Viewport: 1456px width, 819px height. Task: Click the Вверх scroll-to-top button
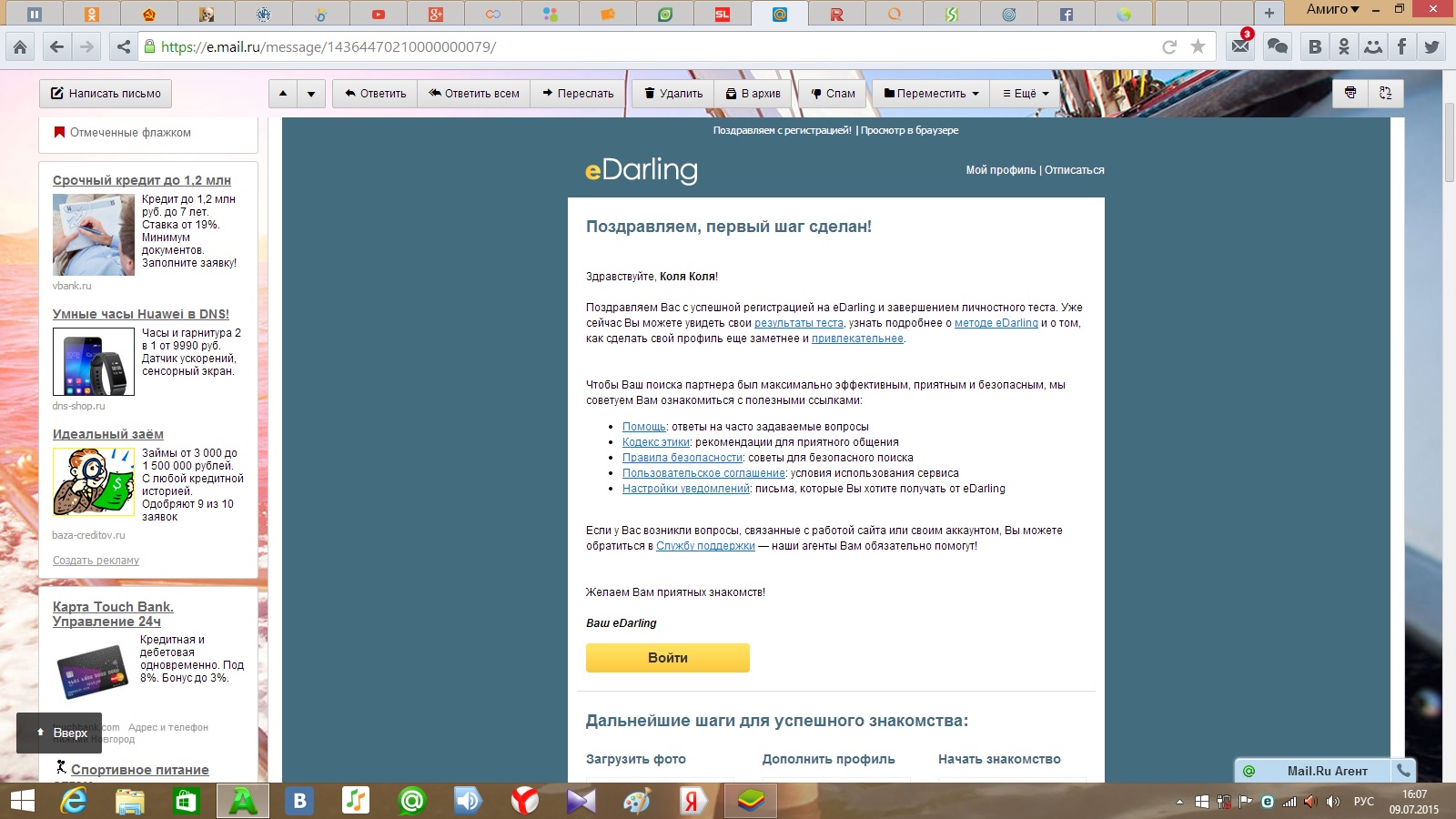59,733
